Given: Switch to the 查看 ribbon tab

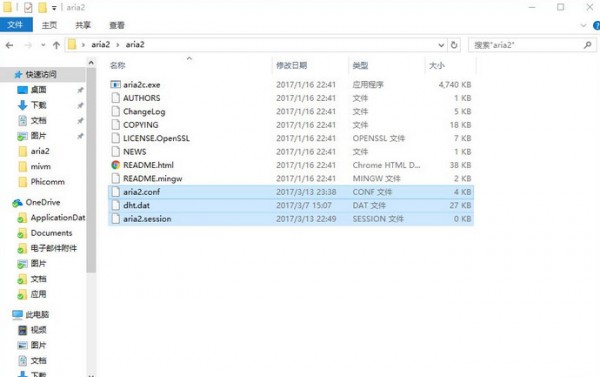Looking at the screenshot, I should (117, 25).
